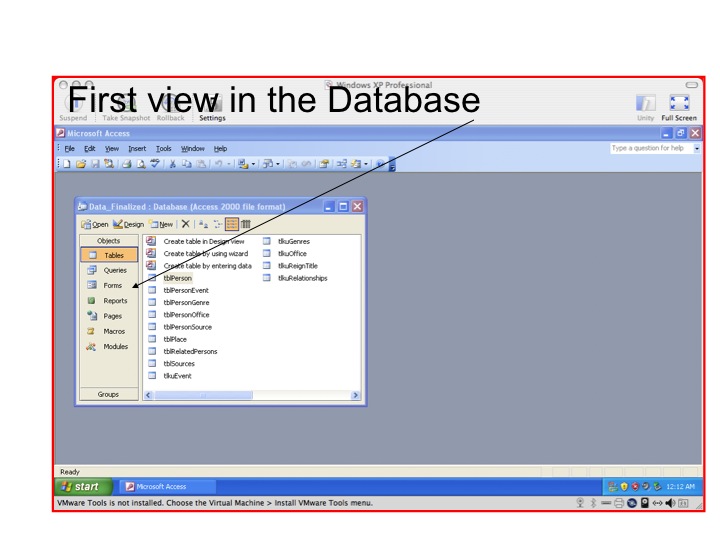Click the New button in database window

161,224
